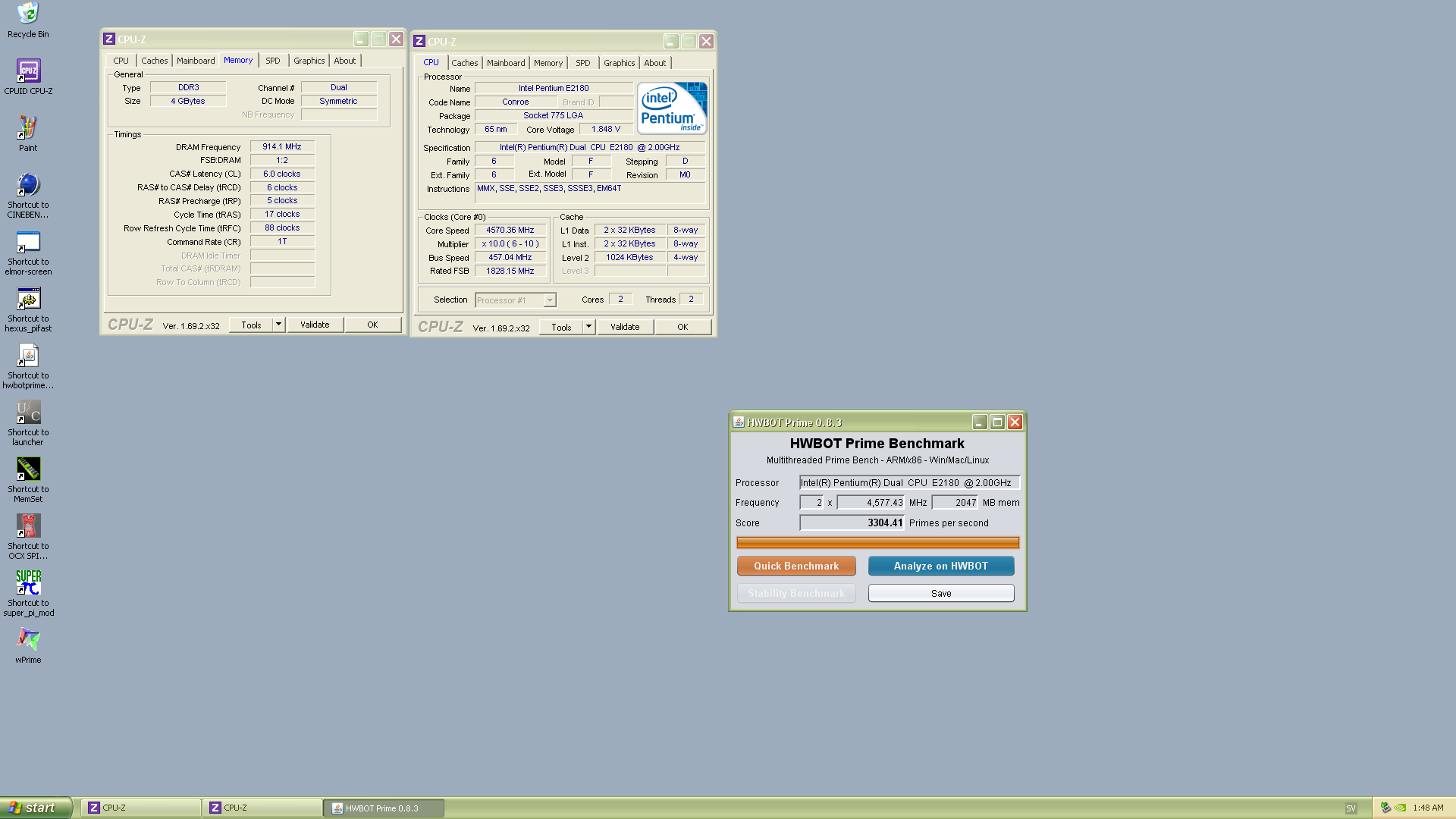Click the Z logo in the left CPU-Z title bar

point(109,39)
